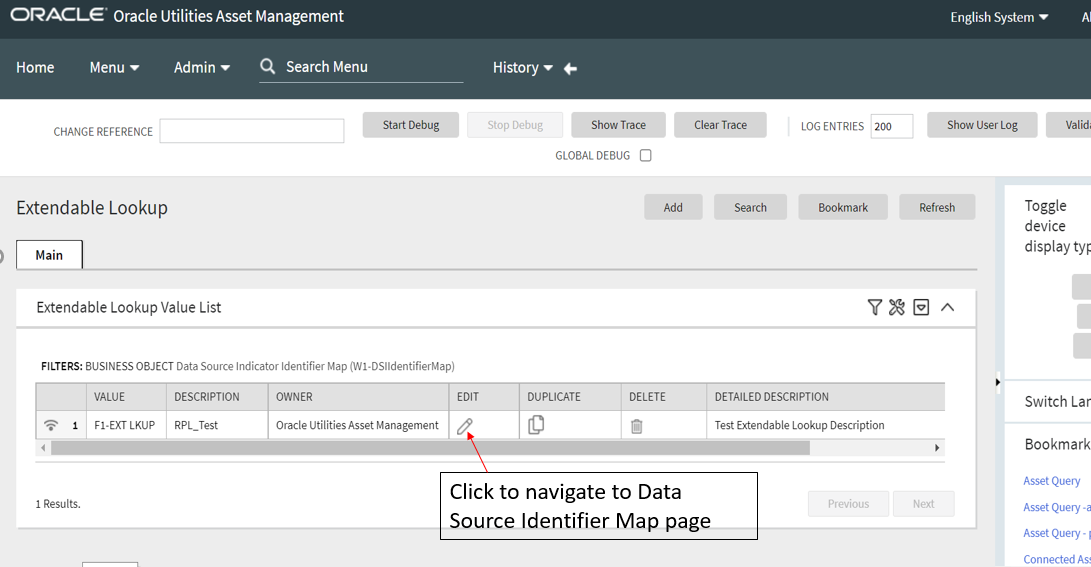The height and width of the screenshot is (567, 1091).
Task: Click the scrollbar right arrow
Action: coord(937,448)
